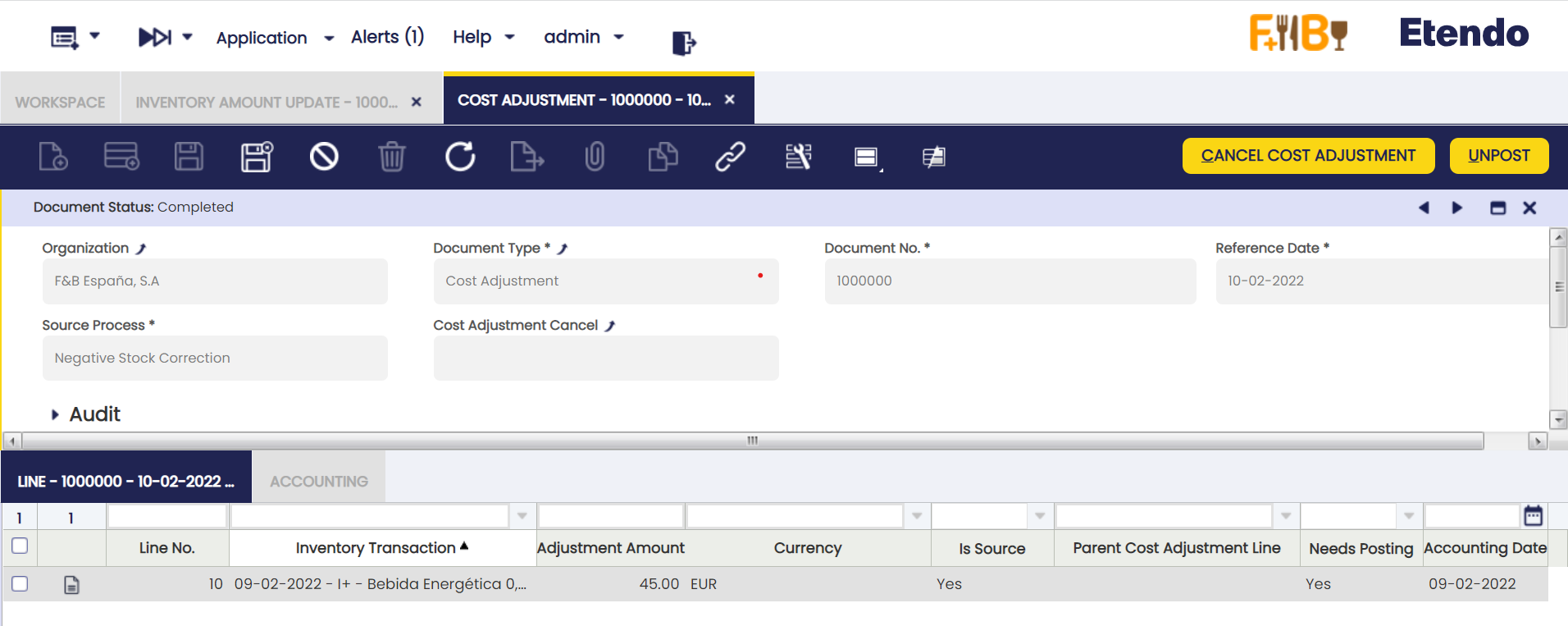Sort by Line No. column header
The image size is (1568, 626).
coord(167,548)
